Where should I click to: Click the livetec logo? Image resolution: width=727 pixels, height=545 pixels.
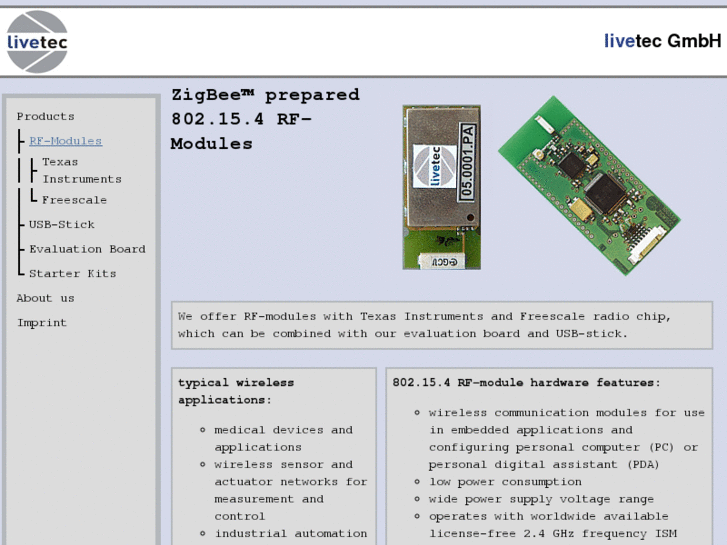click(x=37, y=42)
